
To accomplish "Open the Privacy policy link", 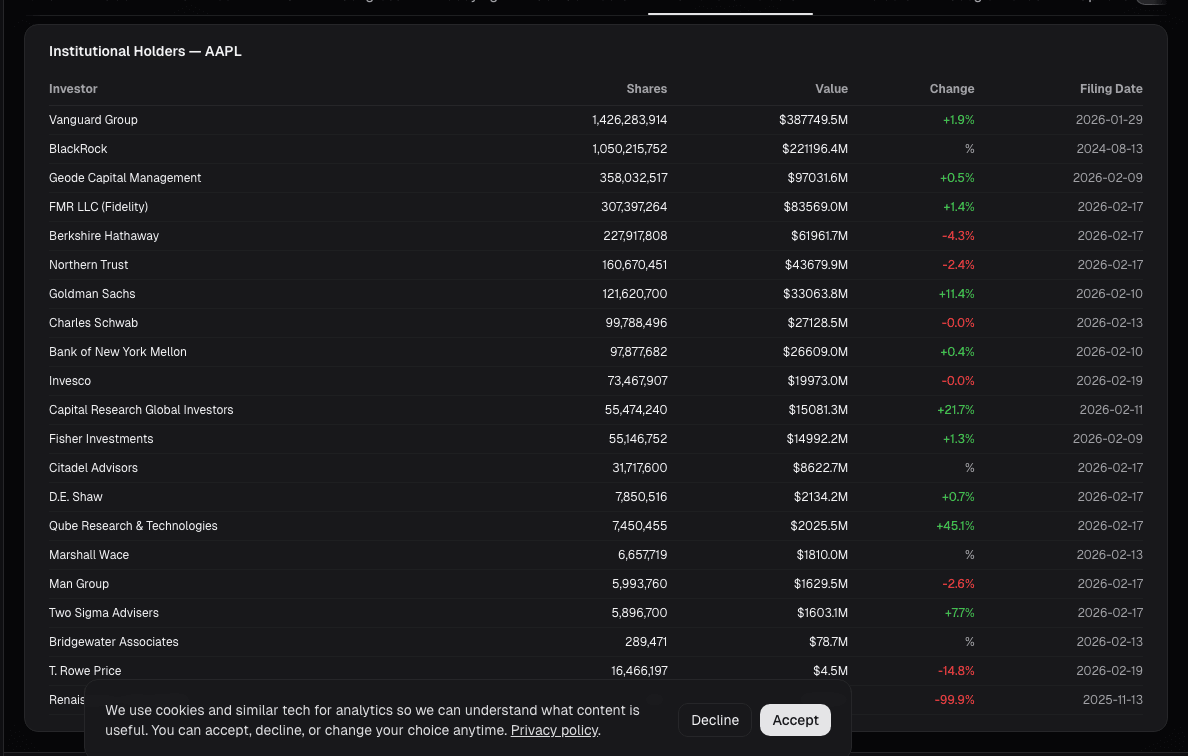I will [x=554, y=730].
